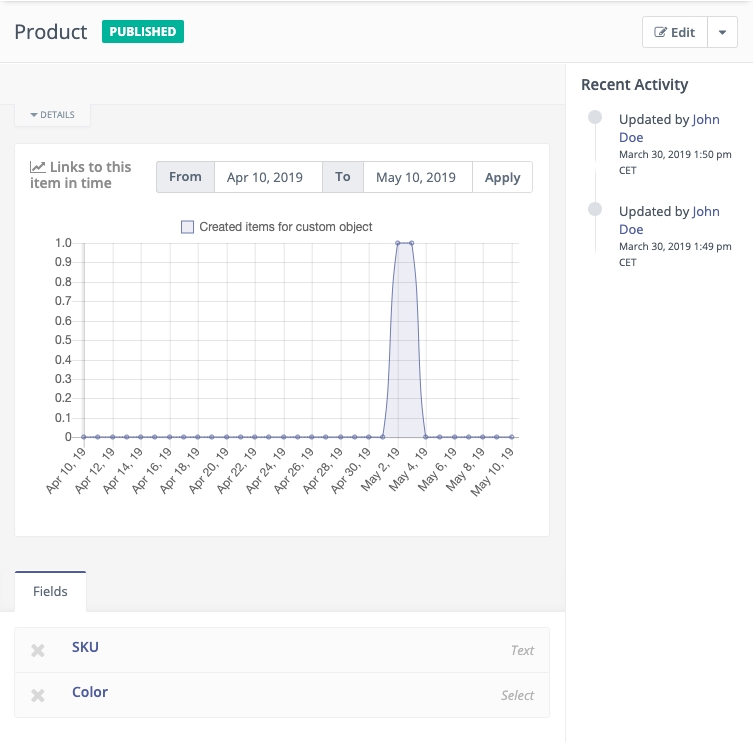Click the From label on date range
This screenshot has height=742, width=753.
coord(185,177)
